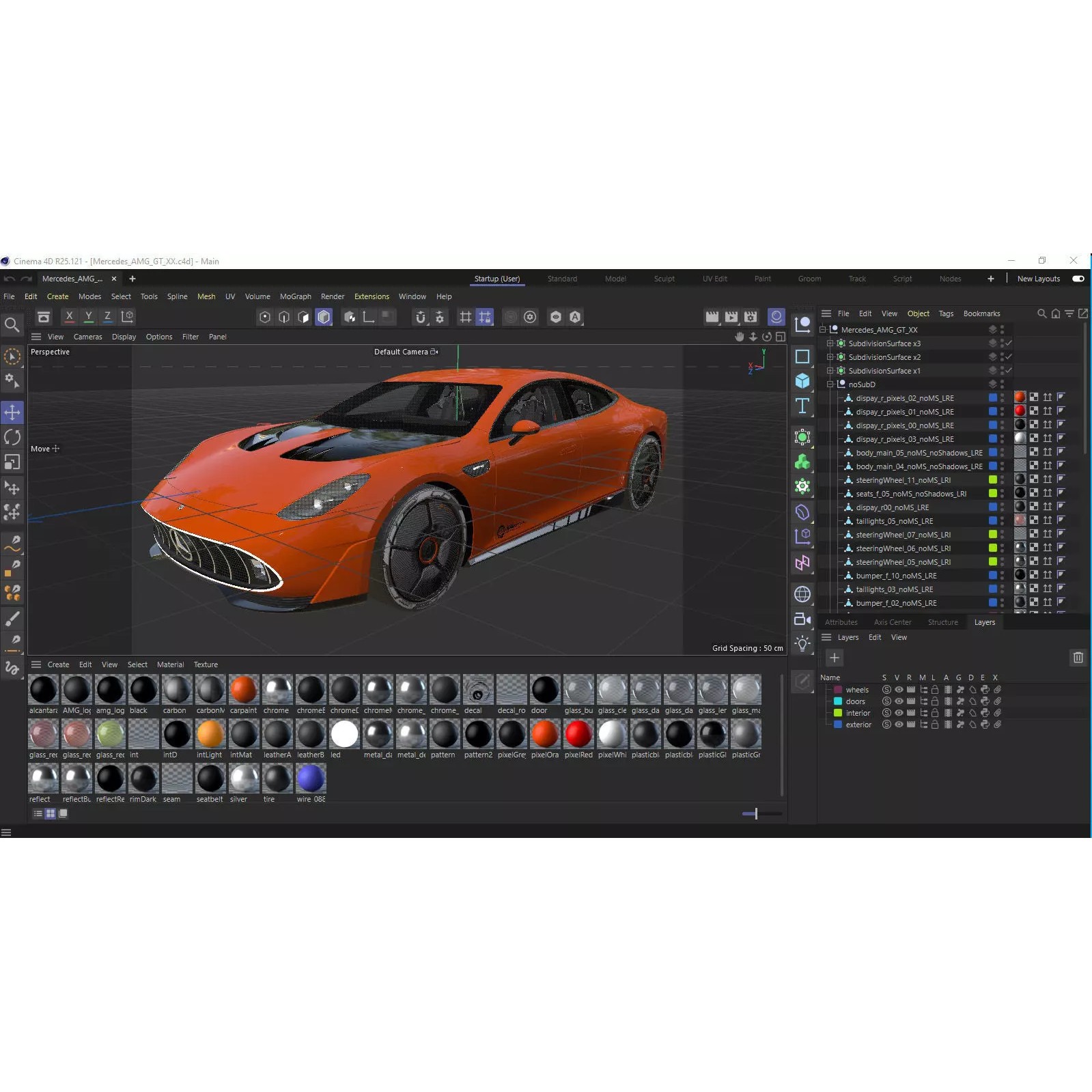This screenshot has width=1092, height=1092.
Task: Expand the SubdivisionSurface x3 object
Action: [x=830, y=344]
